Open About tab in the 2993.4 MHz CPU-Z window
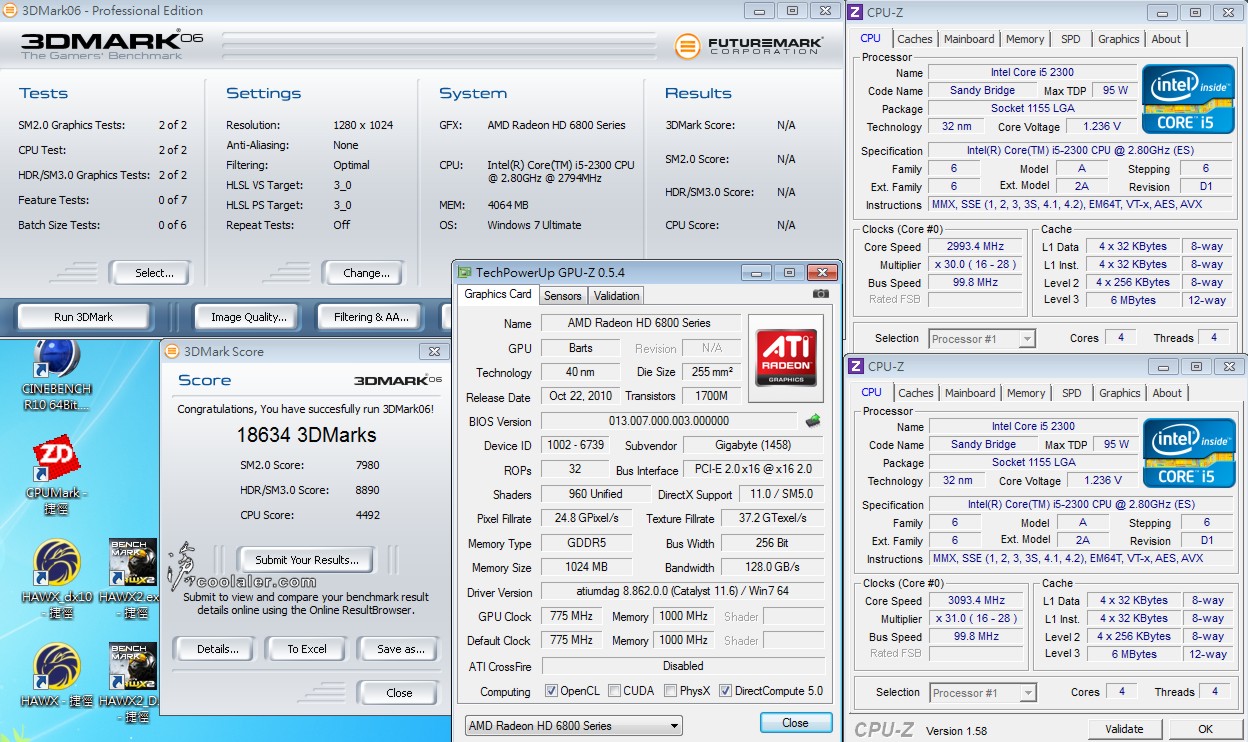The width and height of the screenshot is (1248, 742). pyautogui.click(x=1166, y=39)
